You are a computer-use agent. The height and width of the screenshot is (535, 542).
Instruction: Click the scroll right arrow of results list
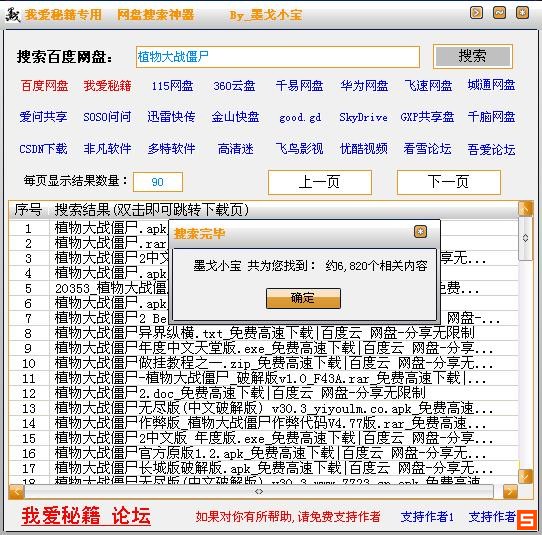point(510,491)
